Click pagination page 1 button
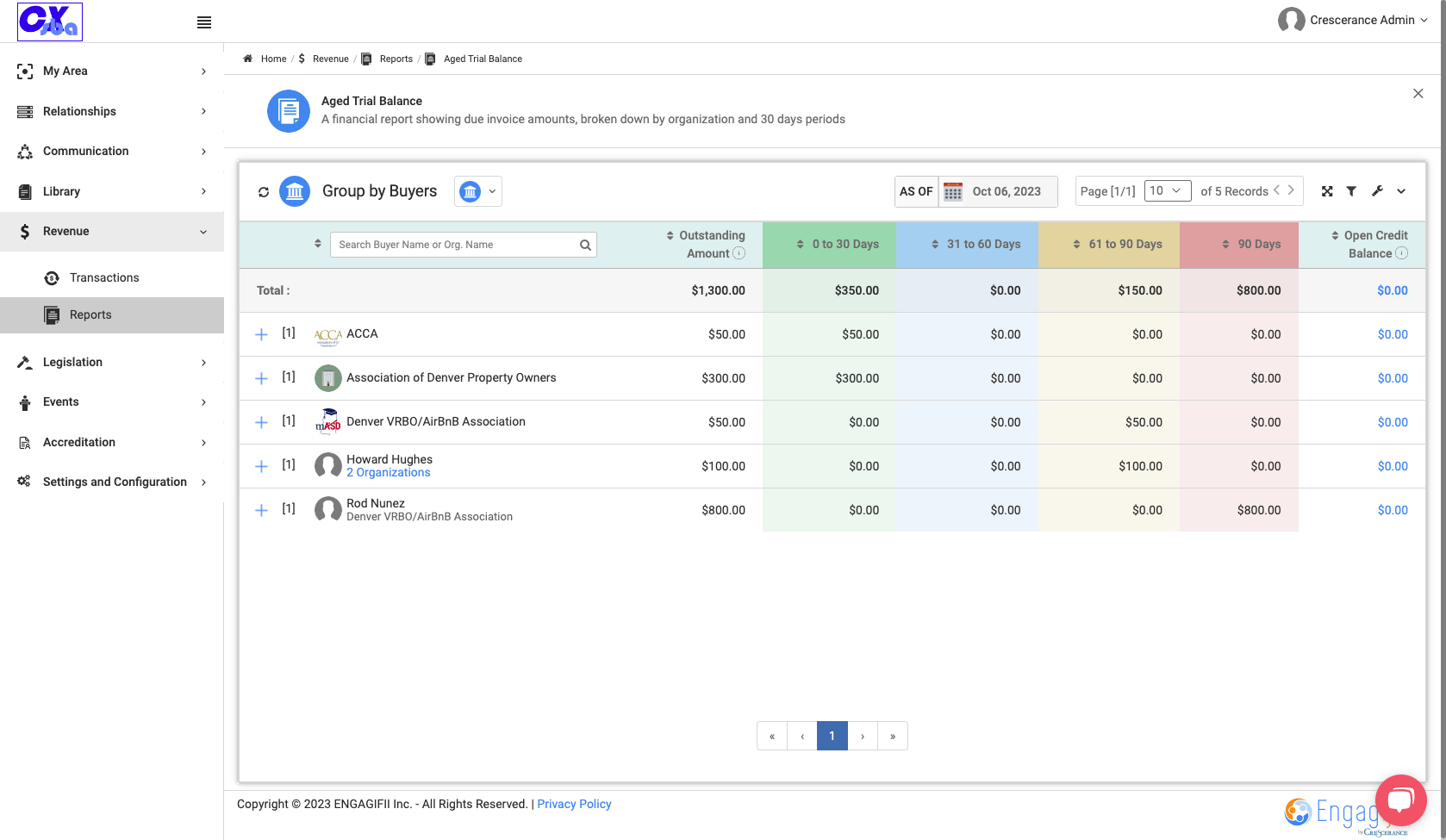The image size is (1446, 840). tap(832, 736)
